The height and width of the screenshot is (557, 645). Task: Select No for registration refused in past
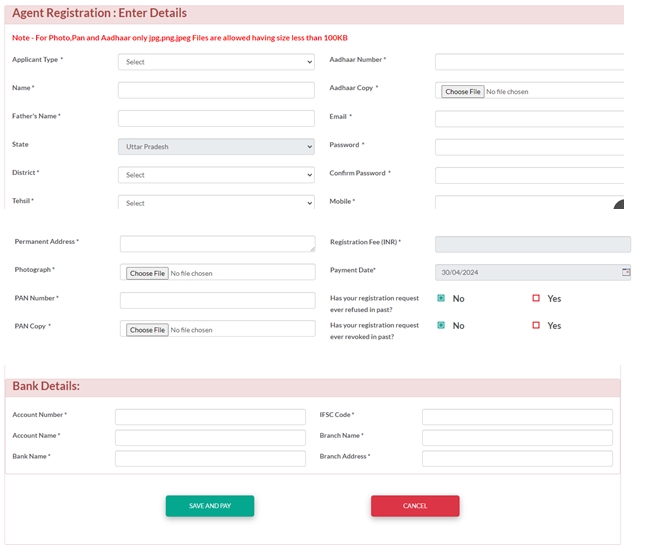441,298
